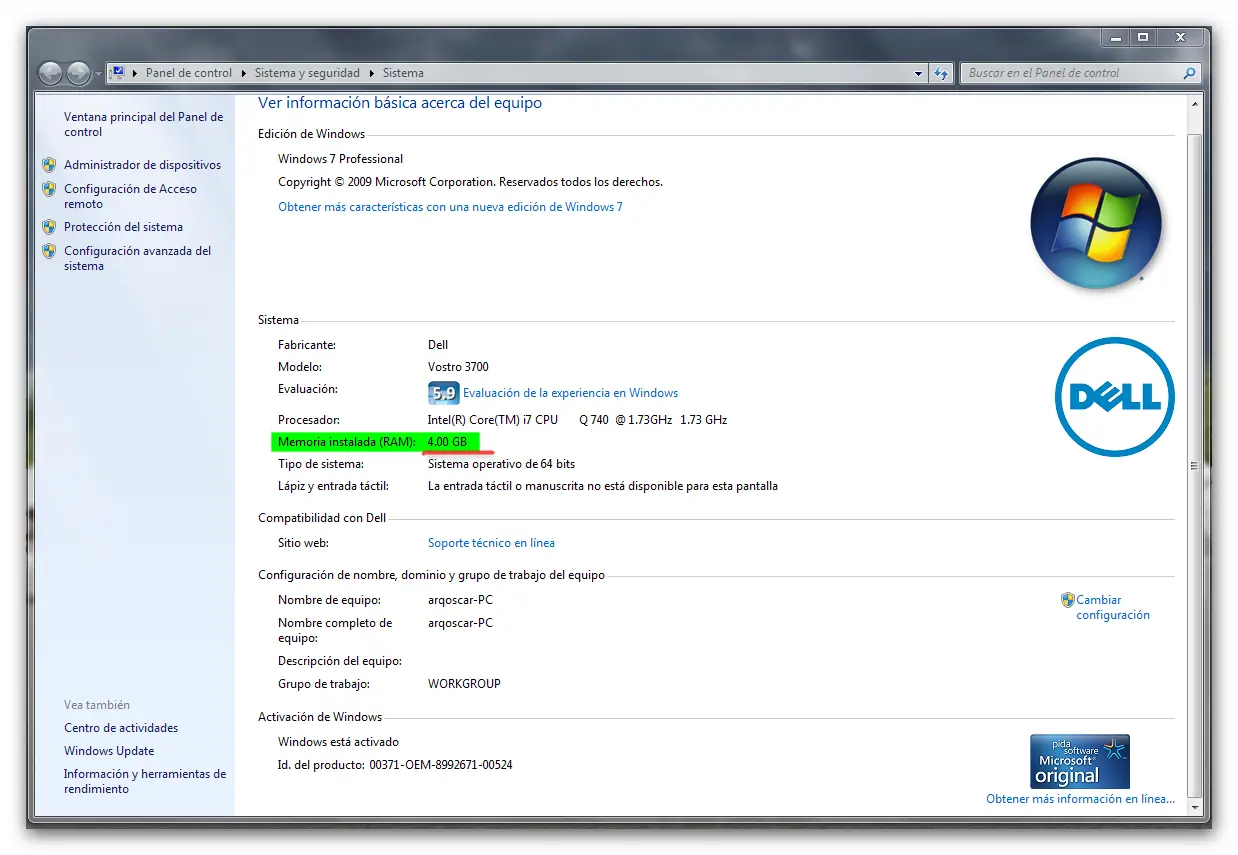Select 'Sistema y seguridad' breadcrumb
1238x855 pixels.
tap(308, 73)
